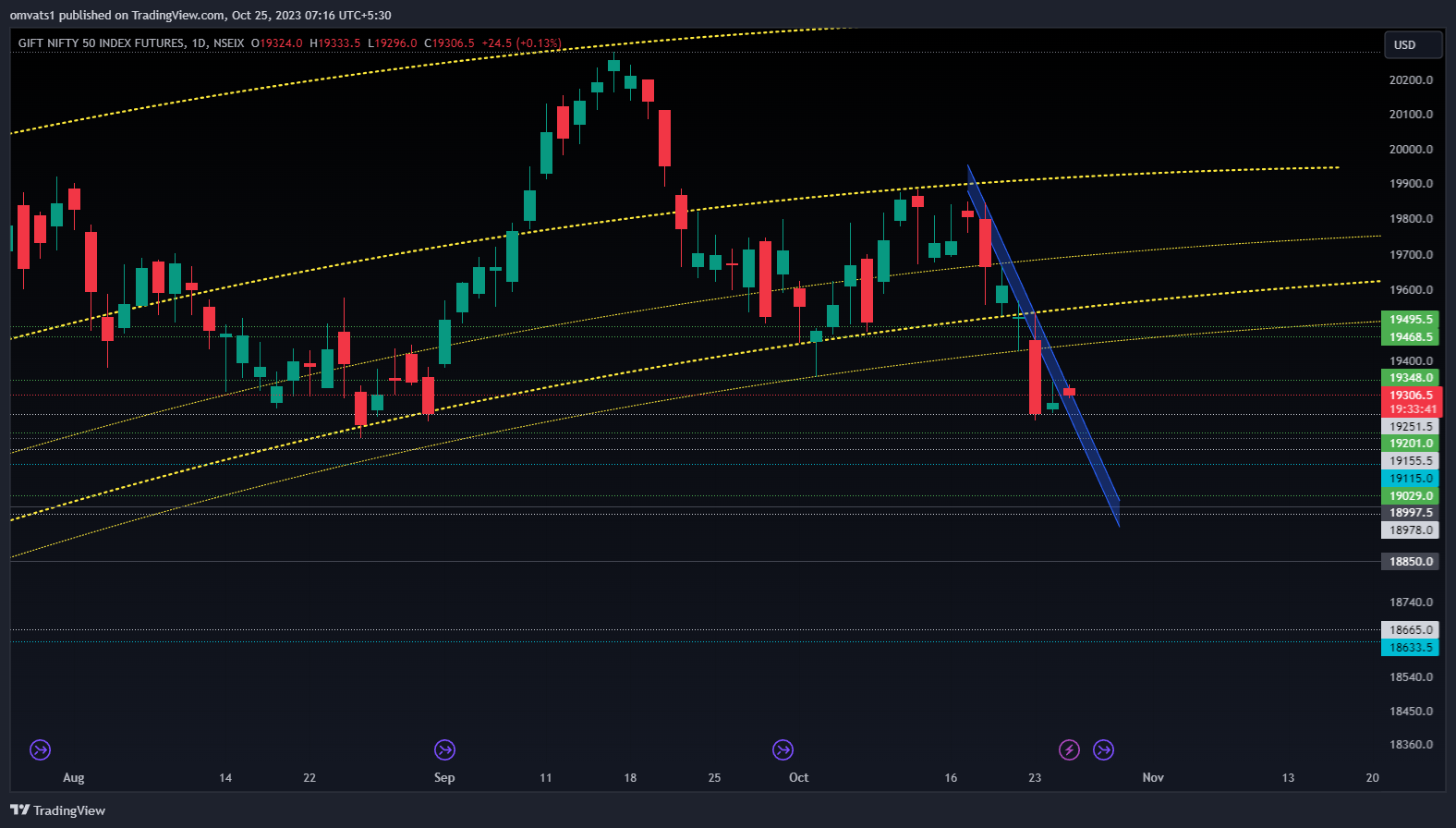1456x828 pixels.
Task: Open the USD currency selector
Action: click(x=1413, y=44)
